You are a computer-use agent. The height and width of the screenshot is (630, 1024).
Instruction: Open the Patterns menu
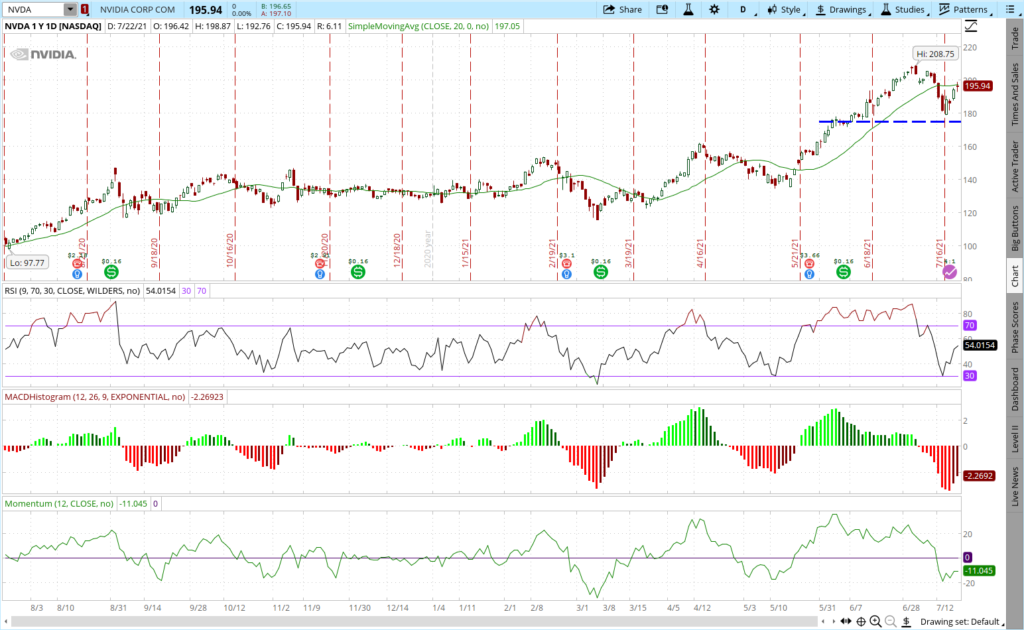[x=964, y=9]
